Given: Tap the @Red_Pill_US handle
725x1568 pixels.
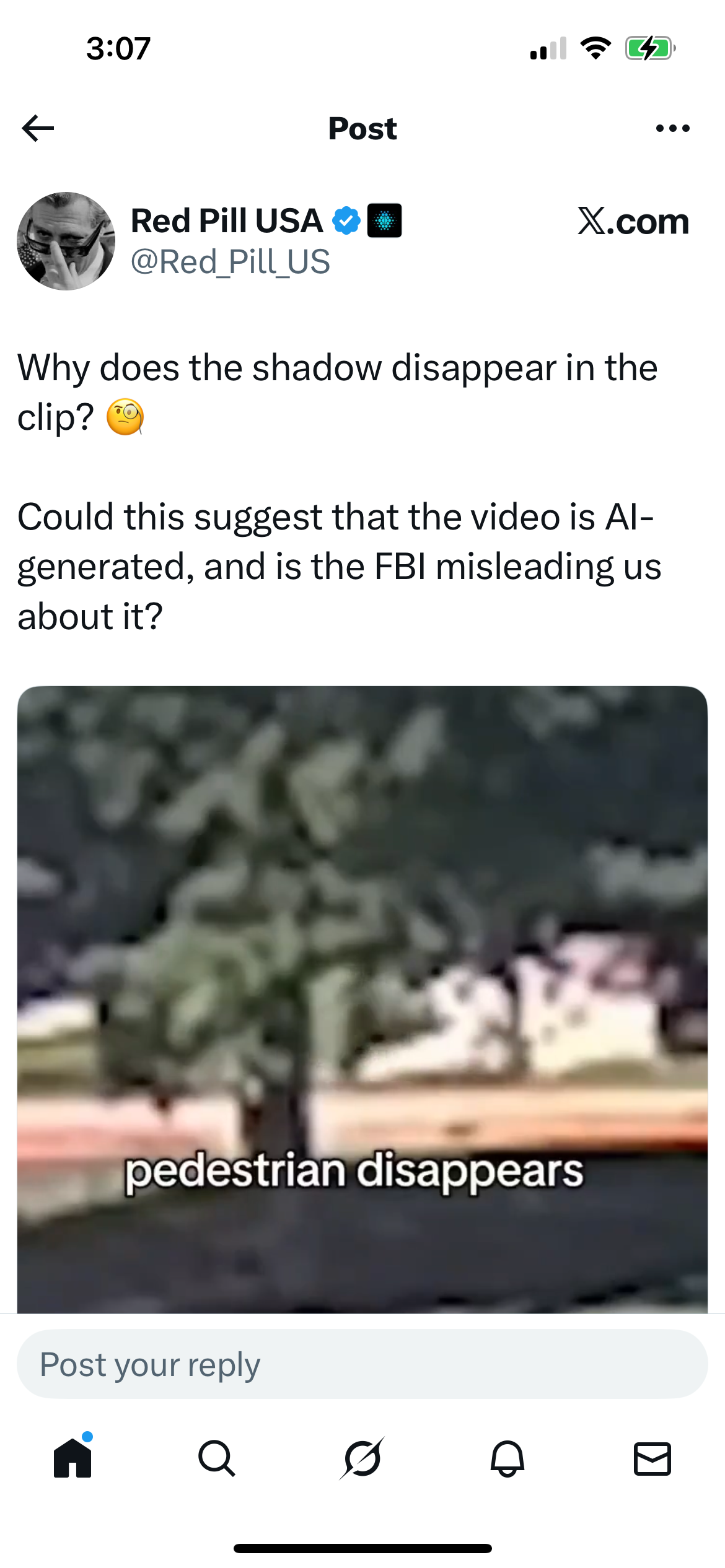Looking at the screenshot, I should pos(231,261).
